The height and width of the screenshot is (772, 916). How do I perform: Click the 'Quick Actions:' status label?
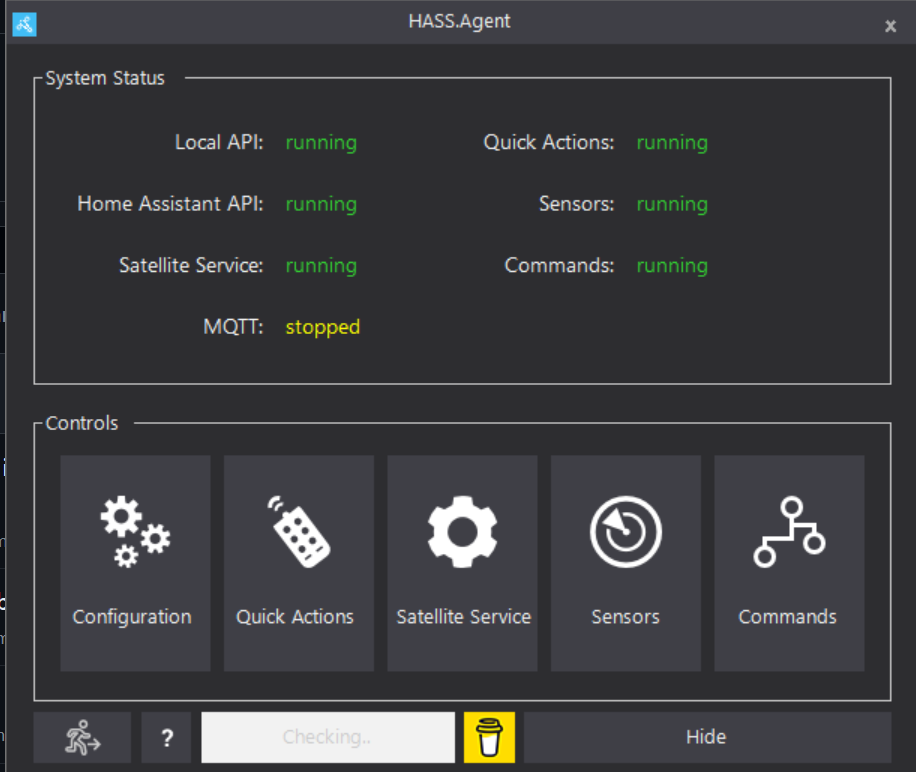(x=549, y=142)
